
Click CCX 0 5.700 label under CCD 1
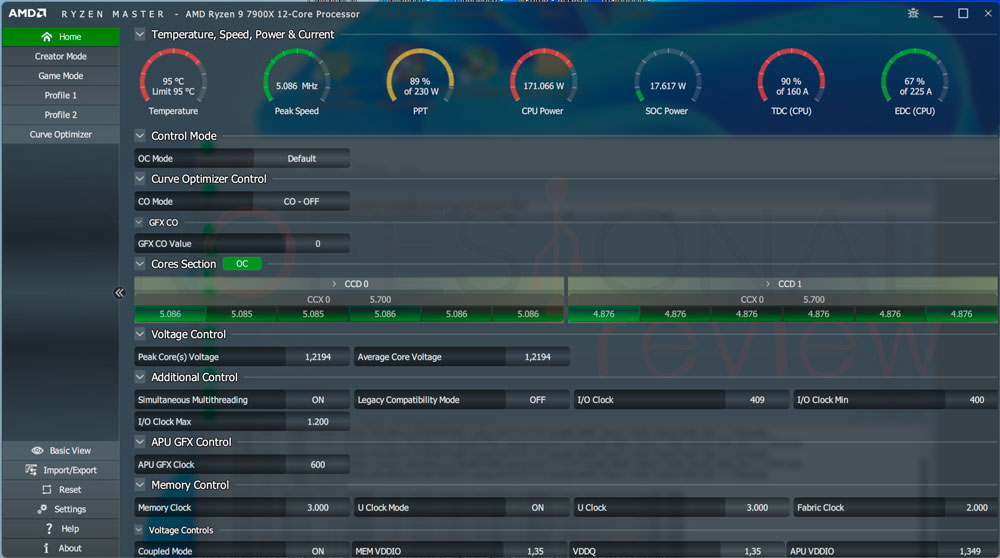click(783, 299)
